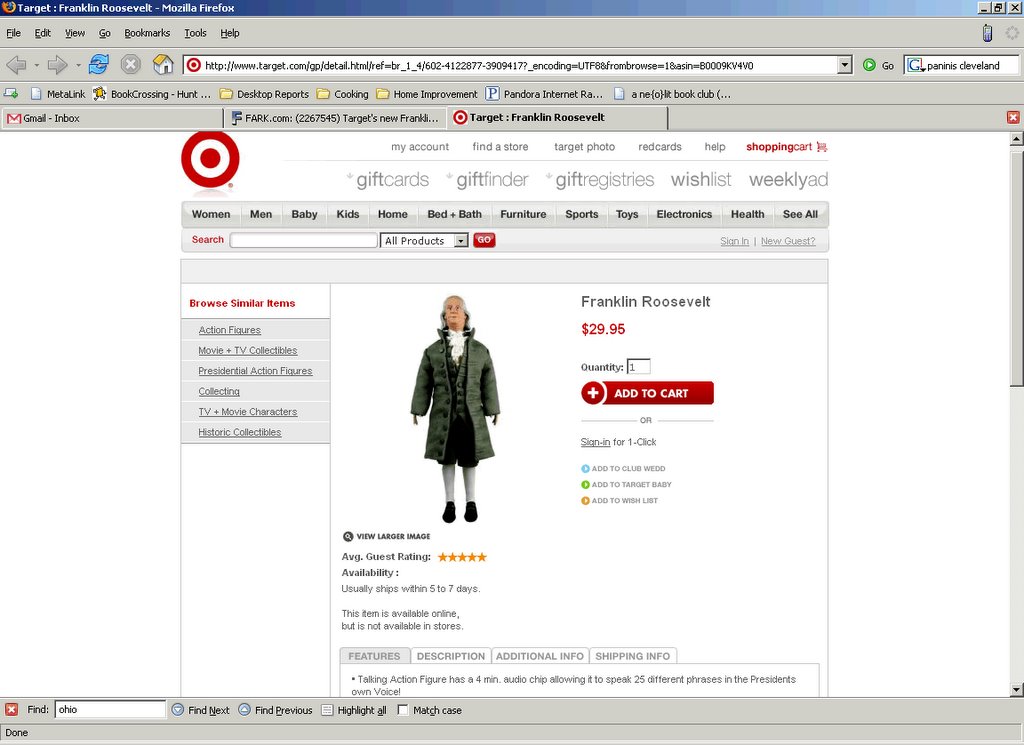Image resolution: width=1024 pixels, height=745 pixels.
Task: Click the weeklyad link
Action: 788,180
